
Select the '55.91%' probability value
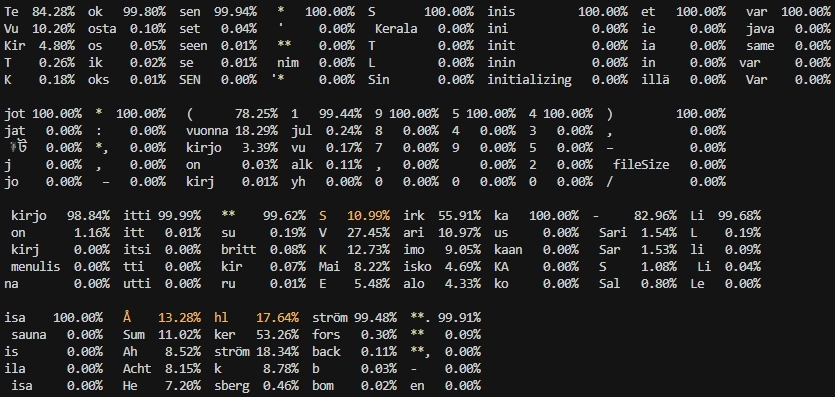point(460,216)
